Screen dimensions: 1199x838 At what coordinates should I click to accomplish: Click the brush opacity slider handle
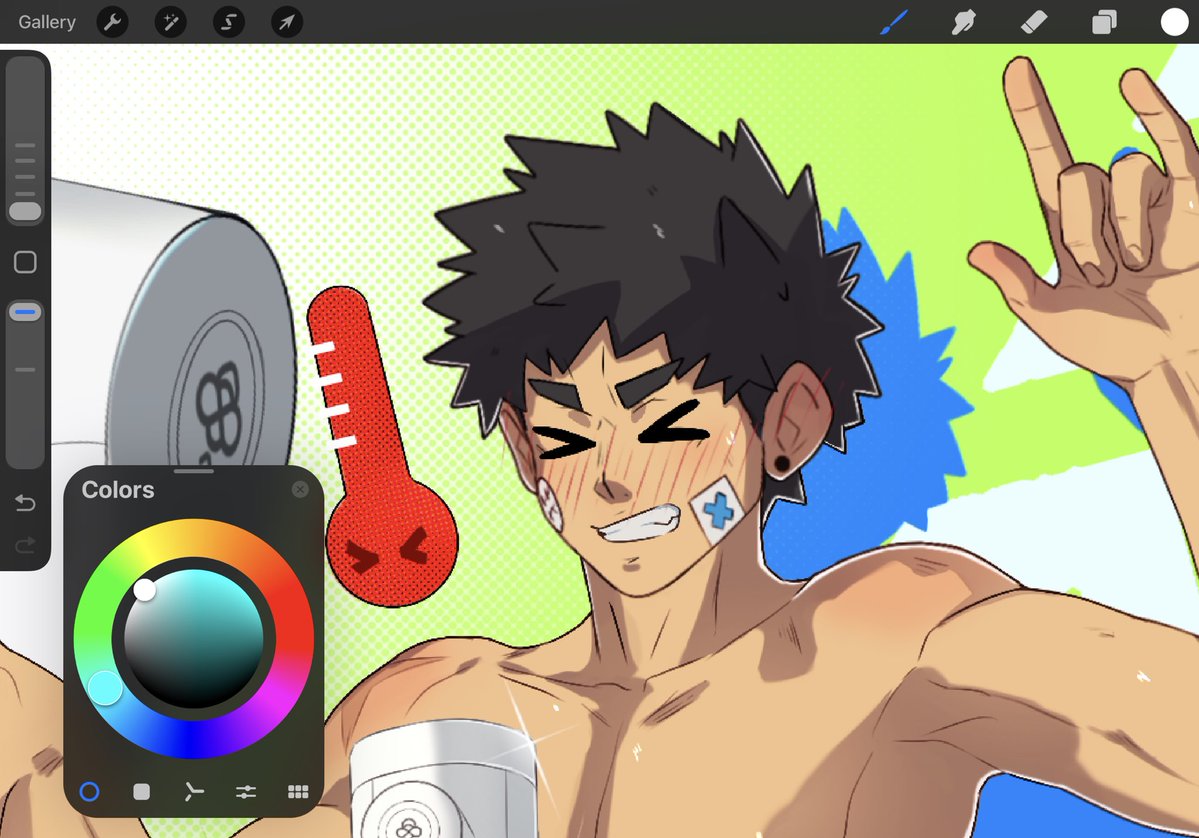pyautogui.click(x=25, y=312)
